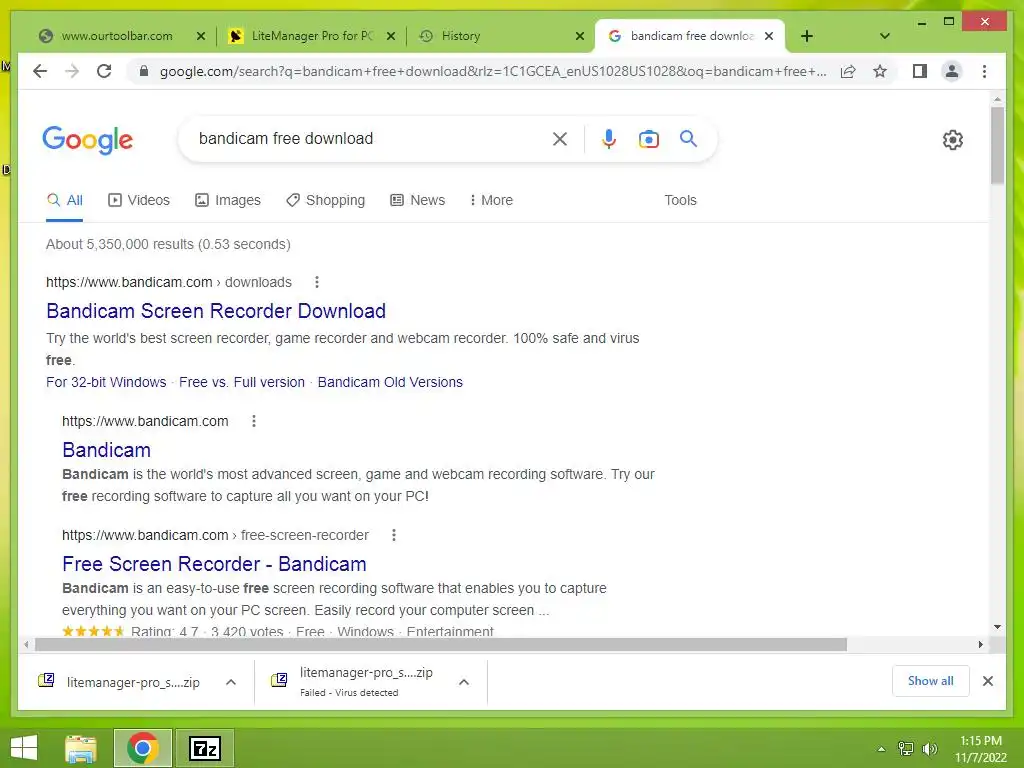
Task: Click the scroll down arrow
Action: pos(997,627)
